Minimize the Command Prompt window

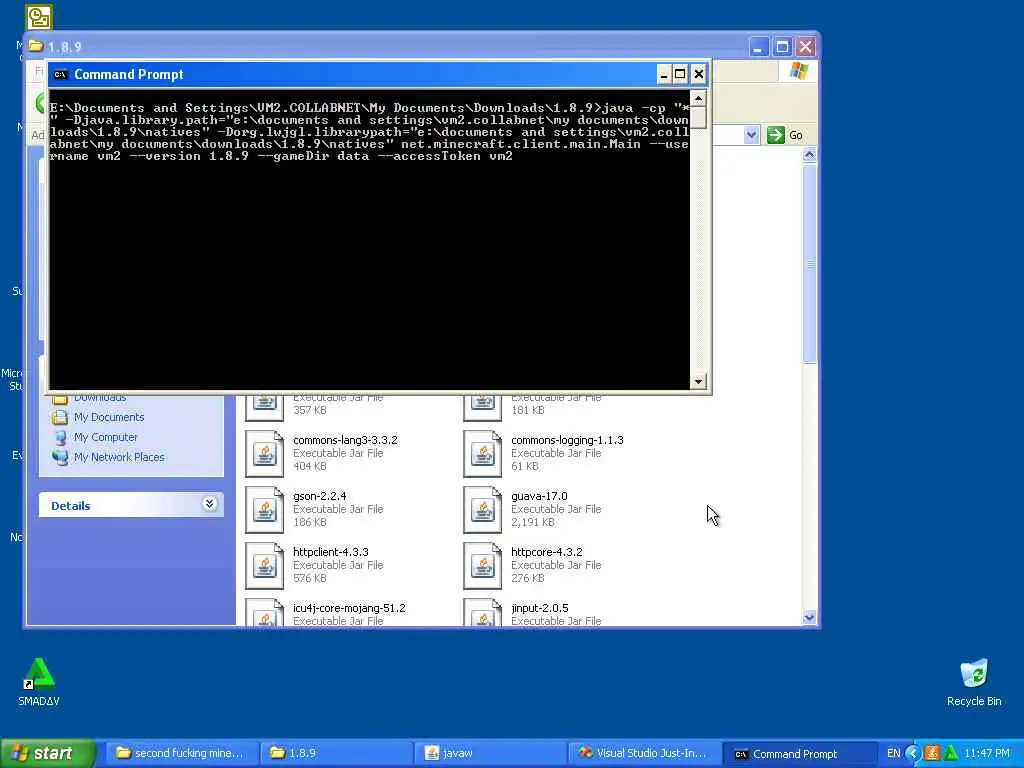coord(664,74)
